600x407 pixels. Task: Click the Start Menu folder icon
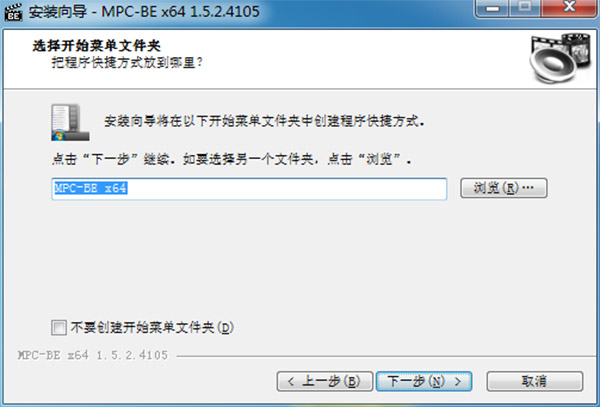click(70, 122)
